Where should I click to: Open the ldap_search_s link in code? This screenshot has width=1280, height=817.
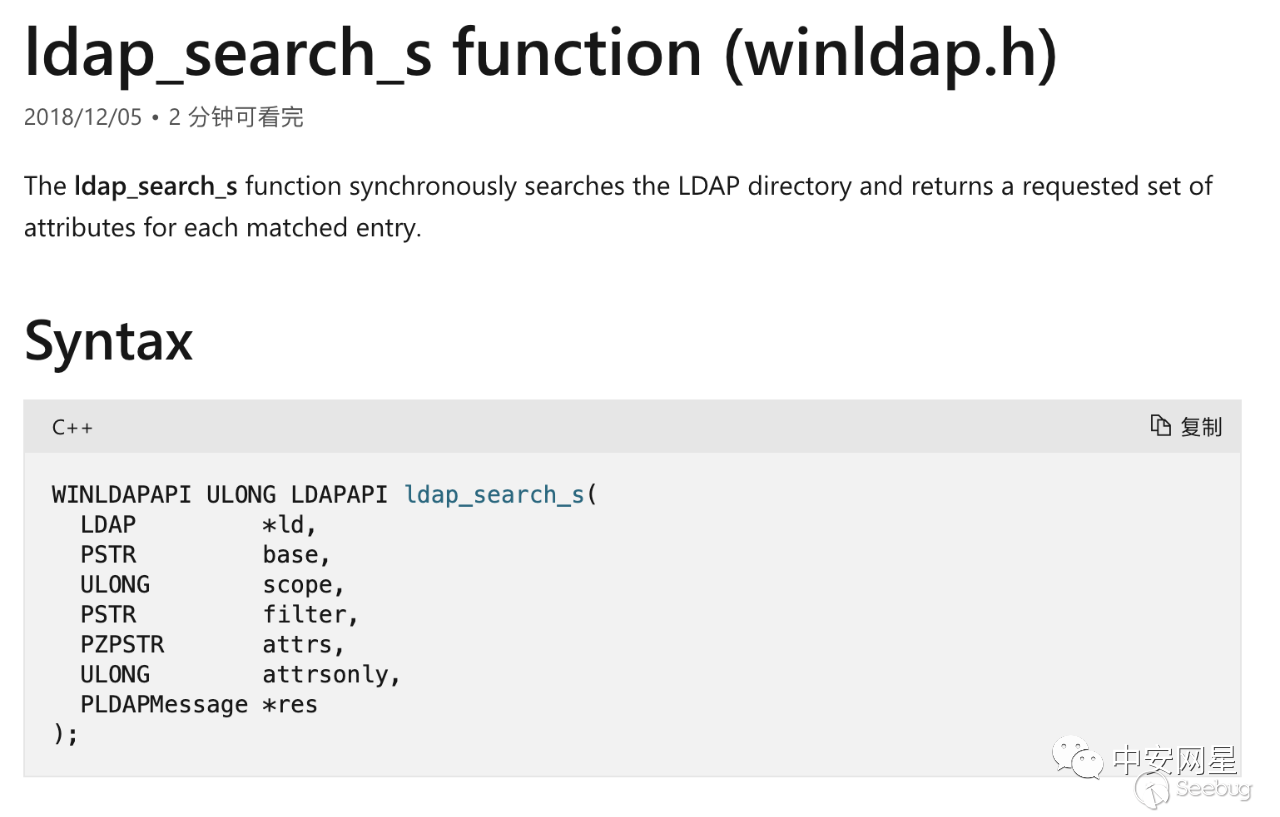[494, 494]
